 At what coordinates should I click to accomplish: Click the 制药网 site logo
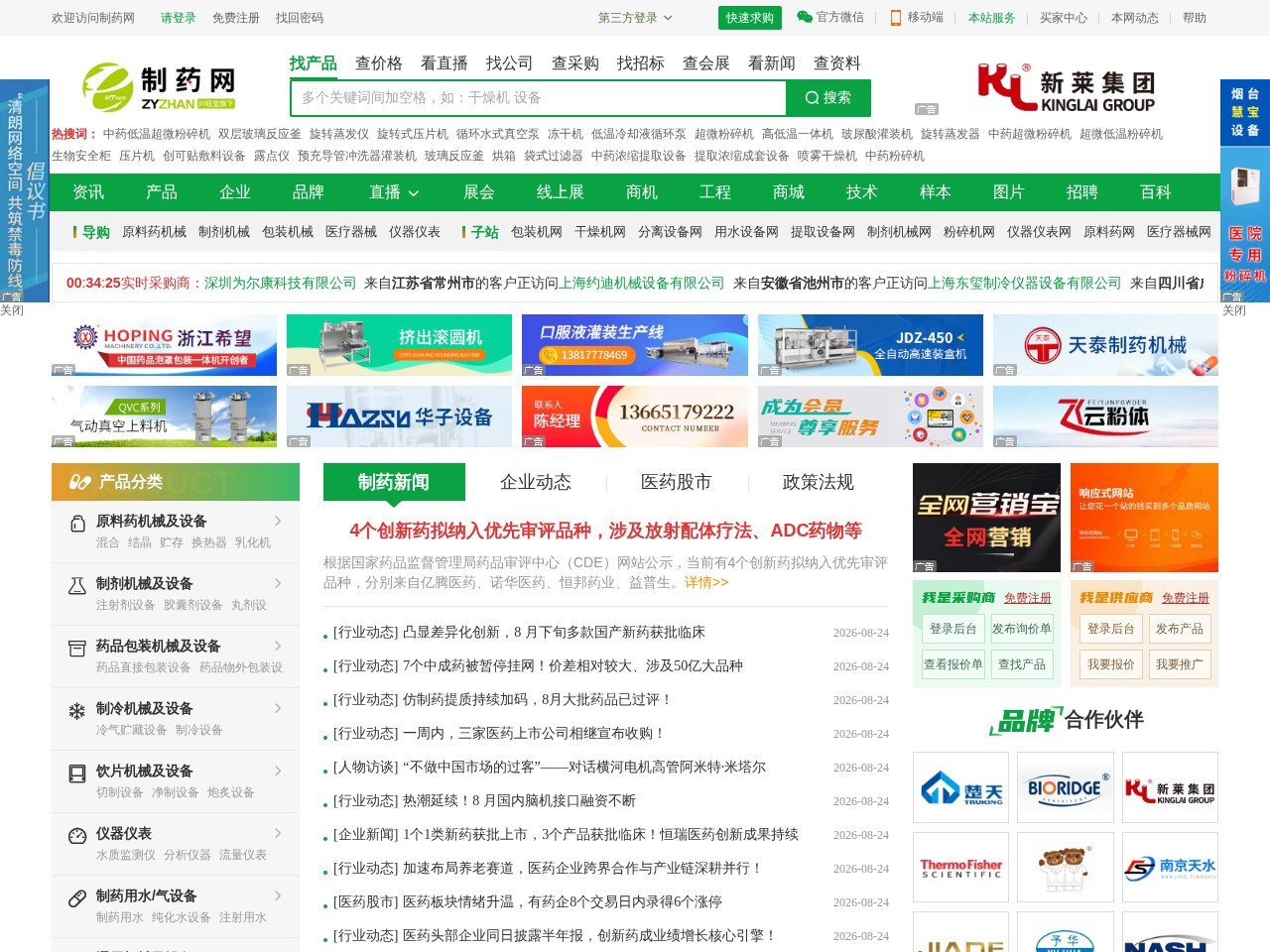pos(159,86)
